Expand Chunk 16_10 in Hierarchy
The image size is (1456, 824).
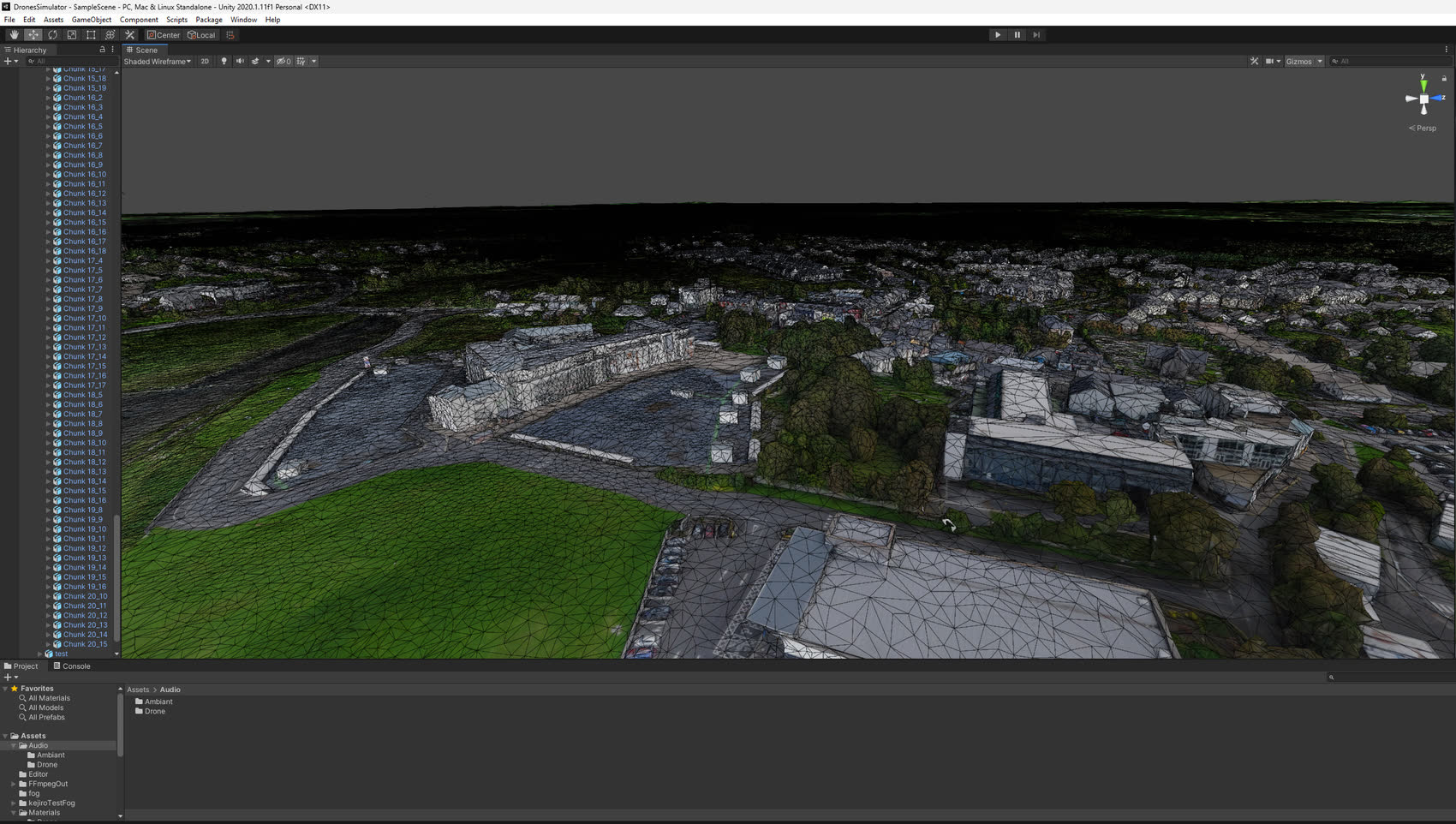tap(48, 175)
